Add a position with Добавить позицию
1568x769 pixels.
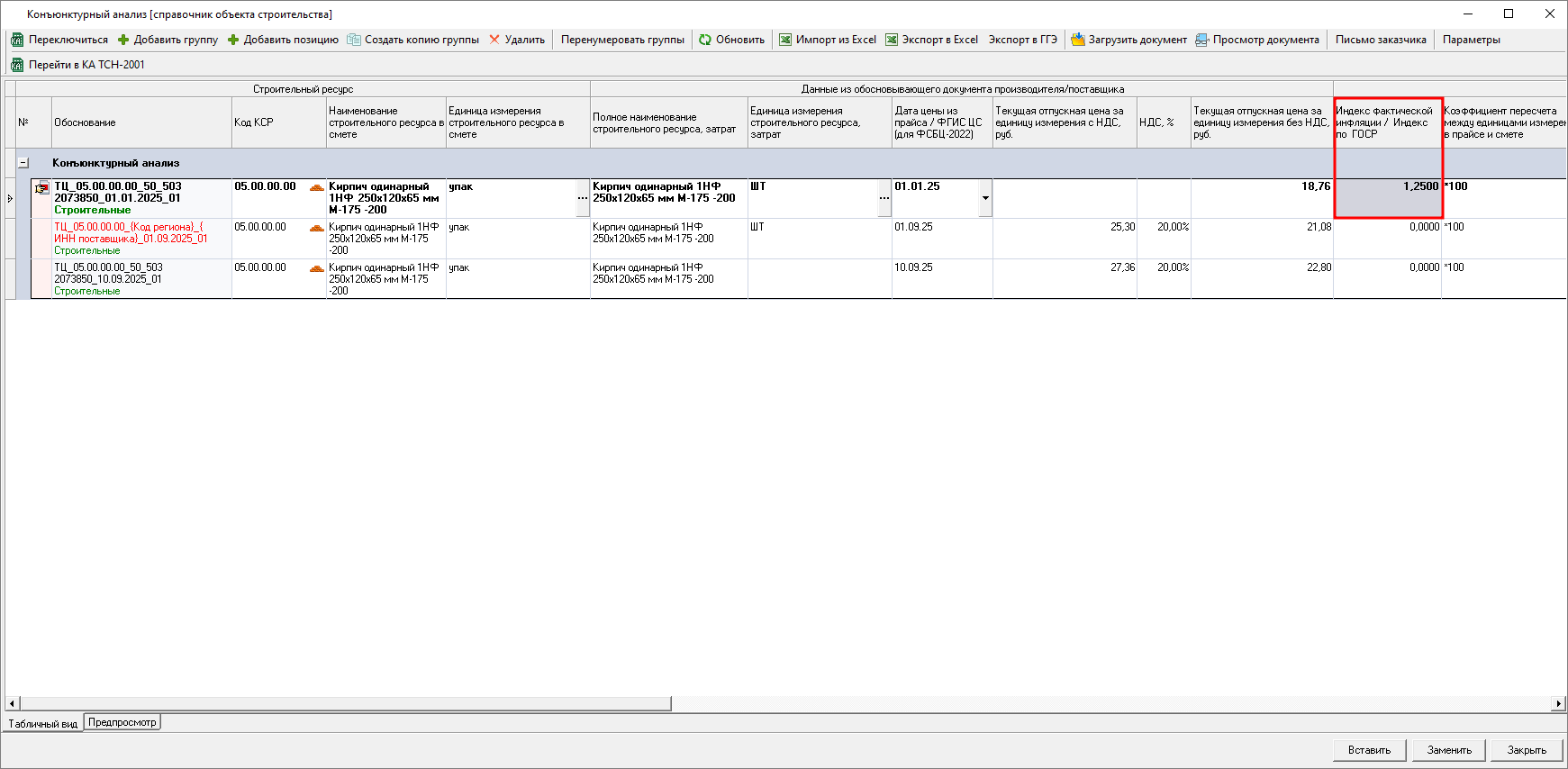tap(282, 40)
